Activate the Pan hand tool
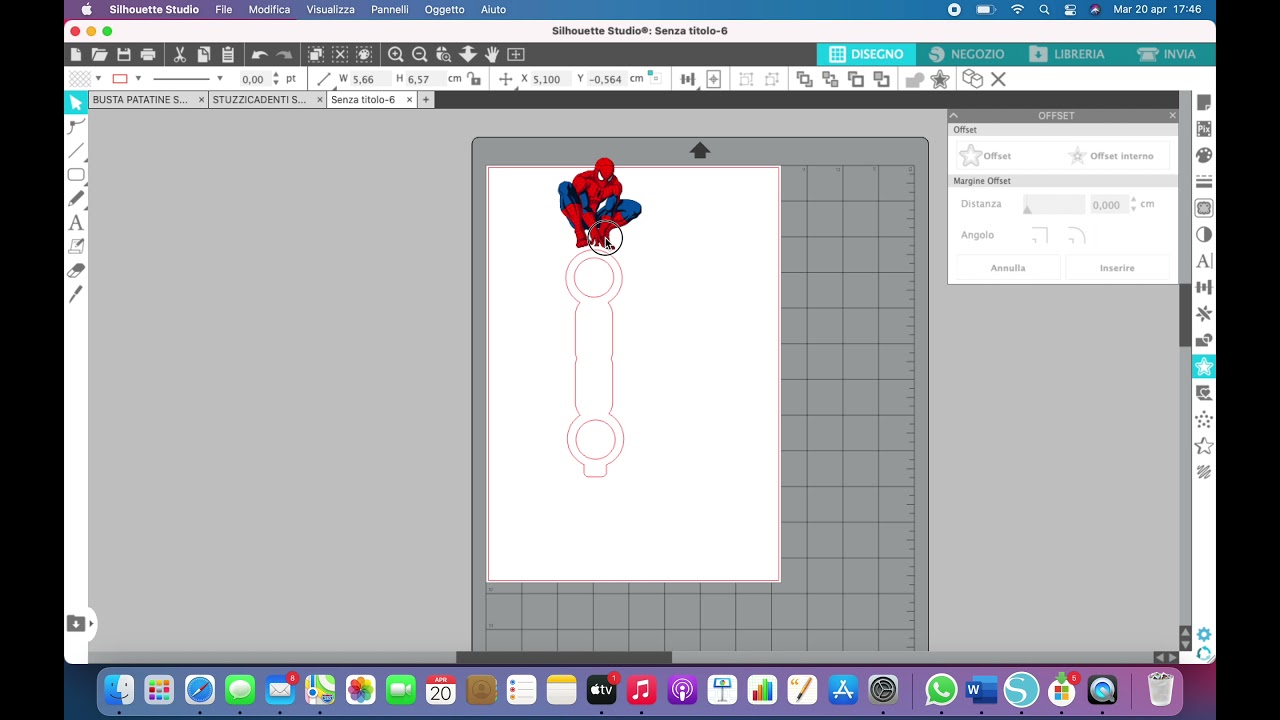Image resolution: width=1280 pixels, height=720 pixels. [492, 54]
